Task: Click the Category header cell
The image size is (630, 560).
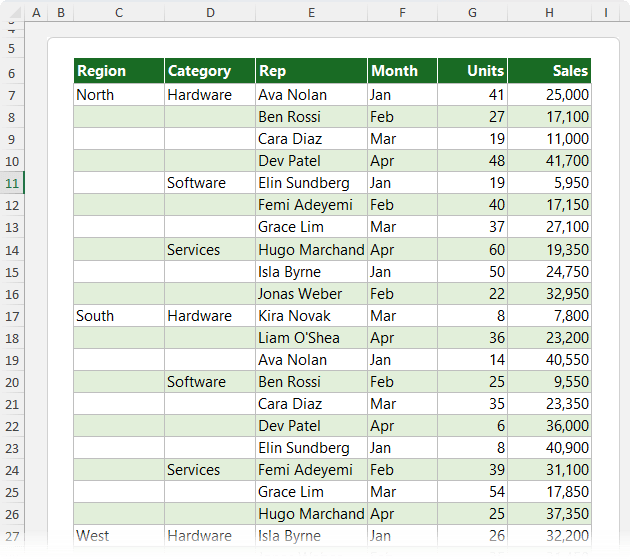Action: 210,71
